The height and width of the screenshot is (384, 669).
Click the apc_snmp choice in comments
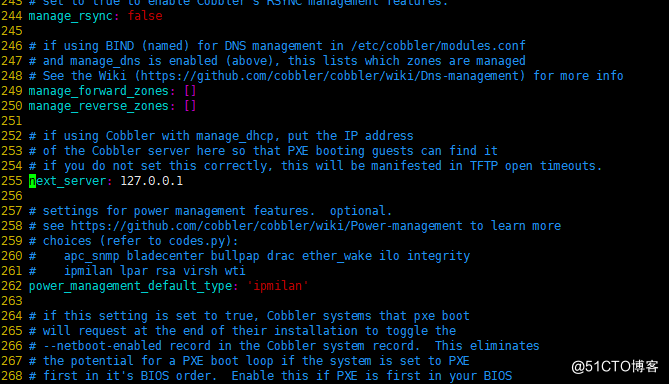[92, 256]
